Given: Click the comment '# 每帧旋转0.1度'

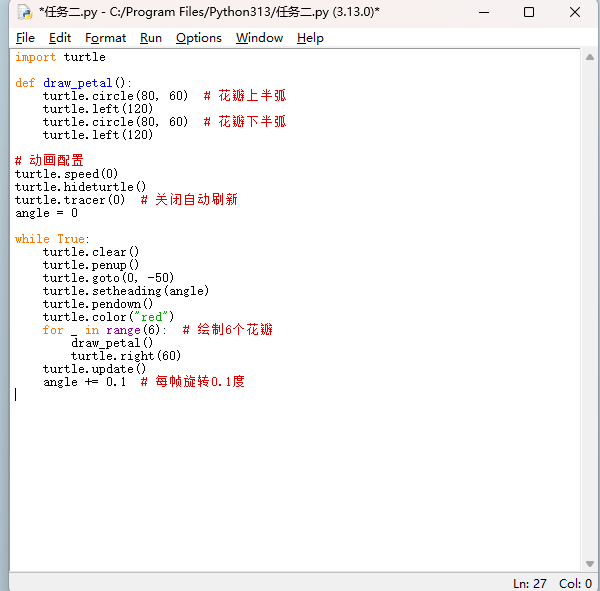Looking at the screenshot, I should pyautogui.click(x=192, y=382).
